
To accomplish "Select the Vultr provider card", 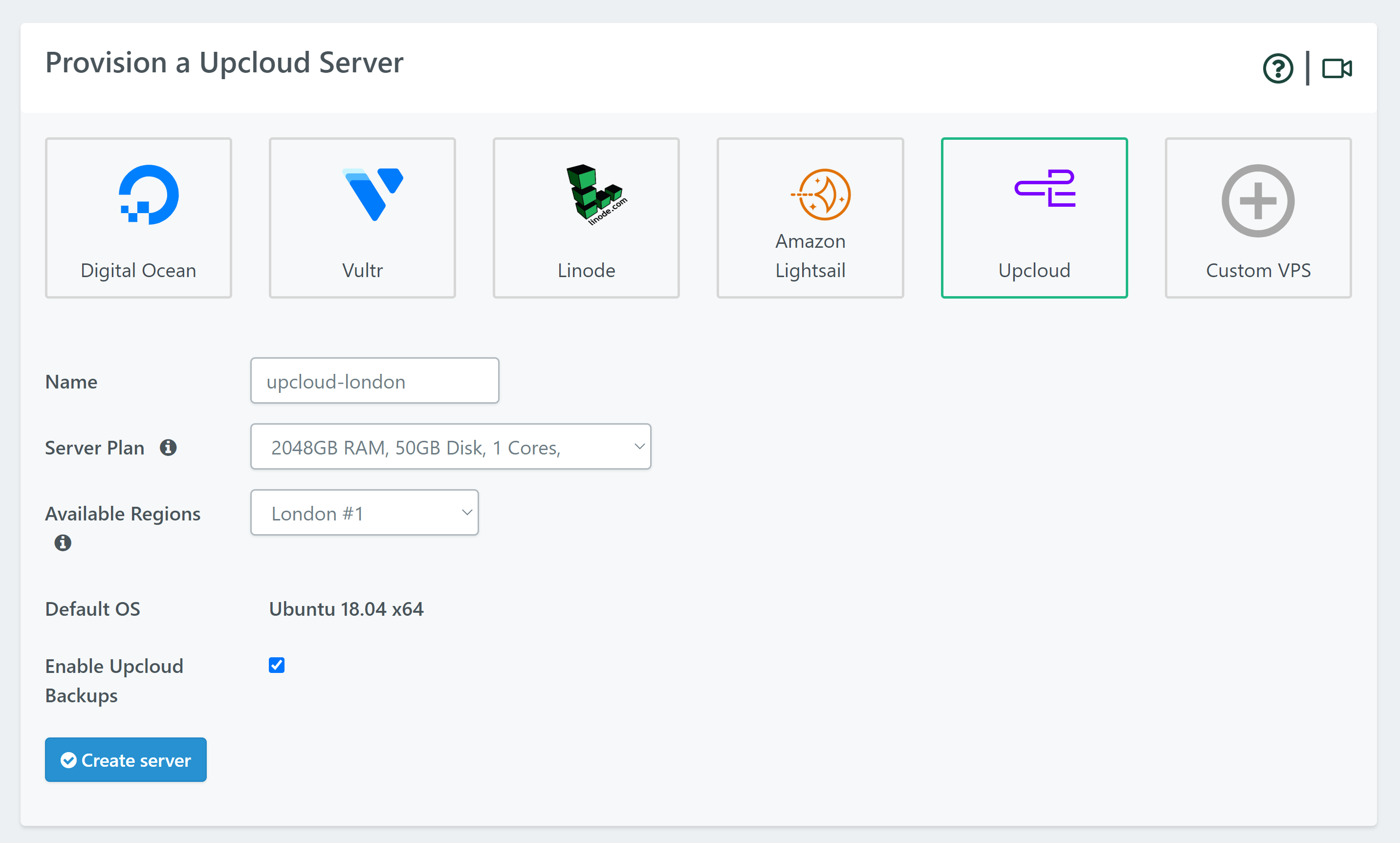I will coord(363,217).
